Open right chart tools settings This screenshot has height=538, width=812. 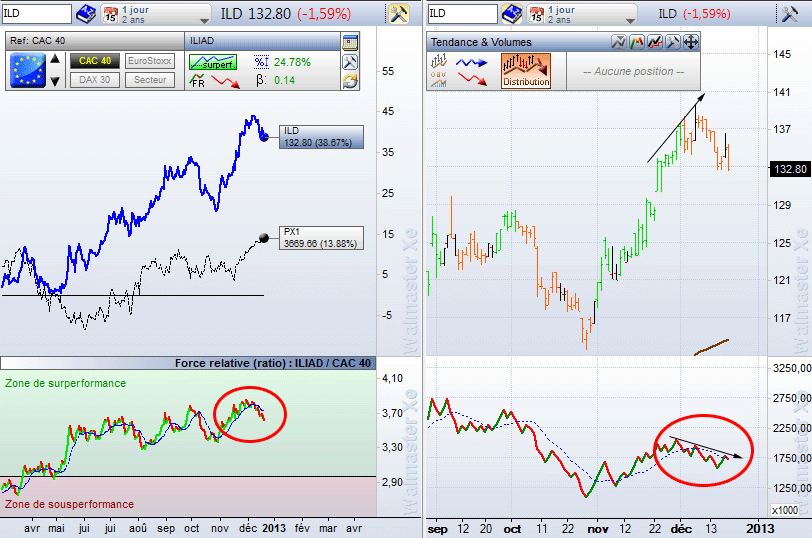click(790, 14)
